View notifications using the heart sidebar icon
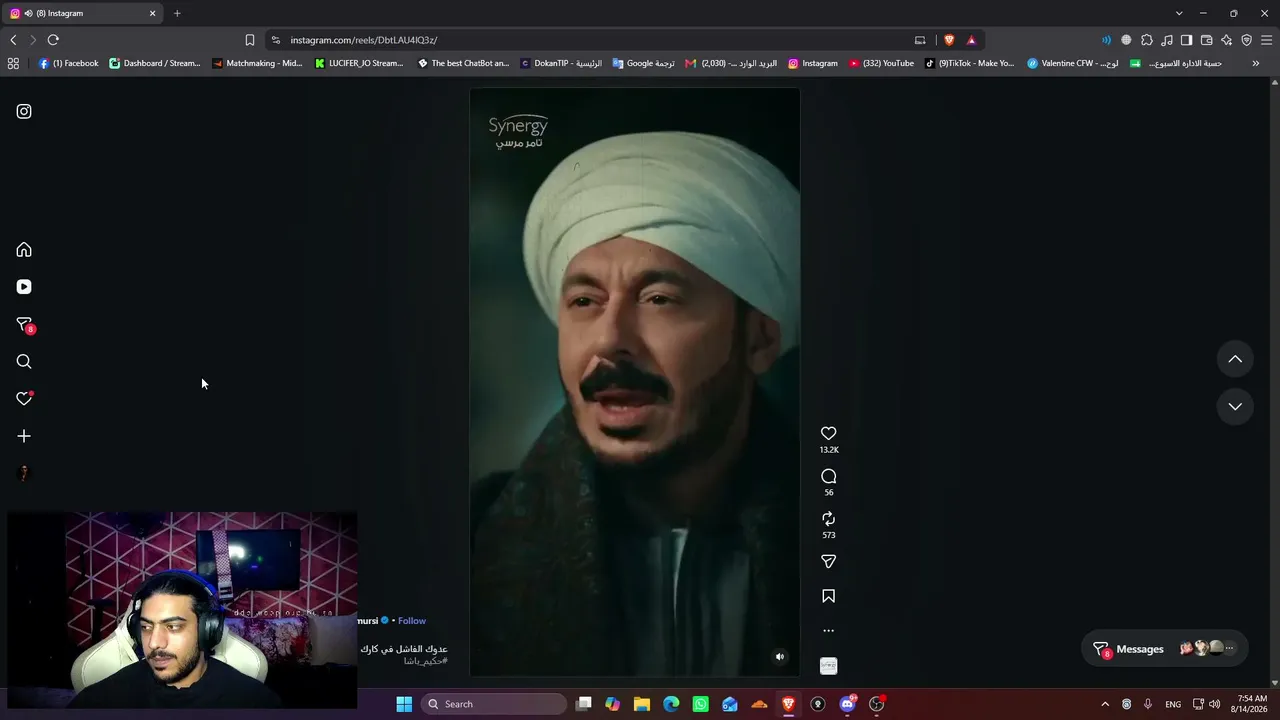 [24, 399]
